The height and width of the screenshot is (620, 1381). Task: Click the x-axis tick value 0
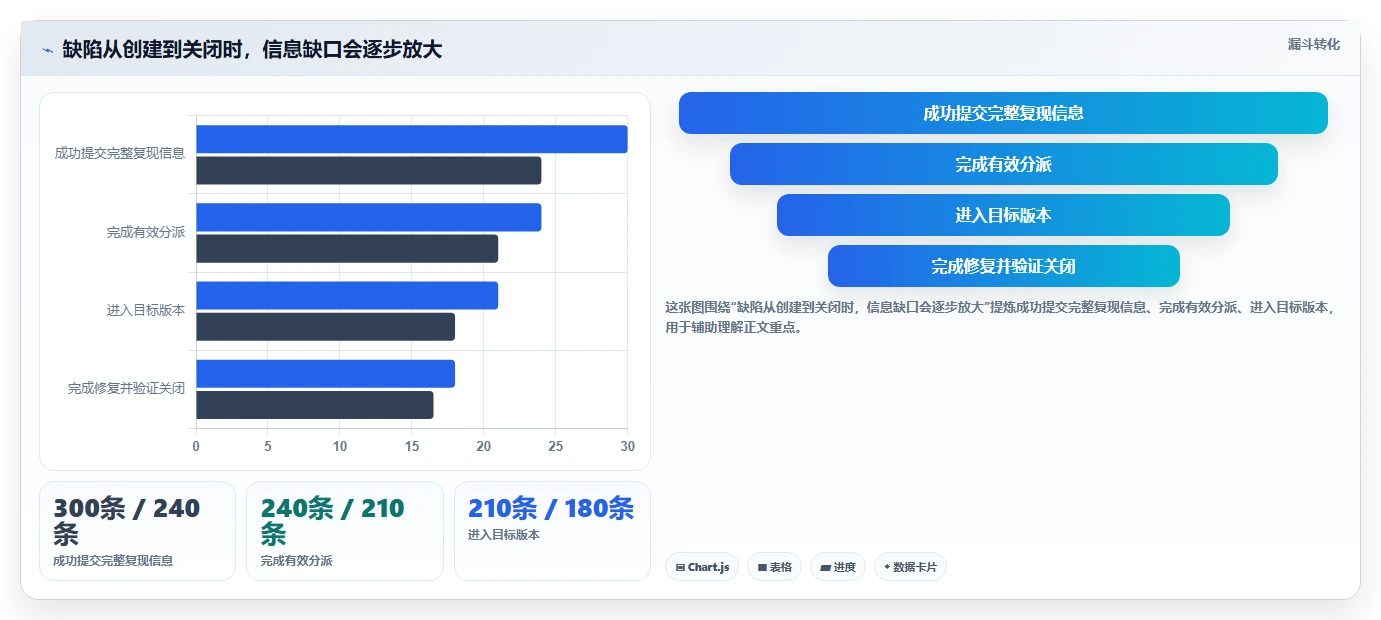coord(196,446)
